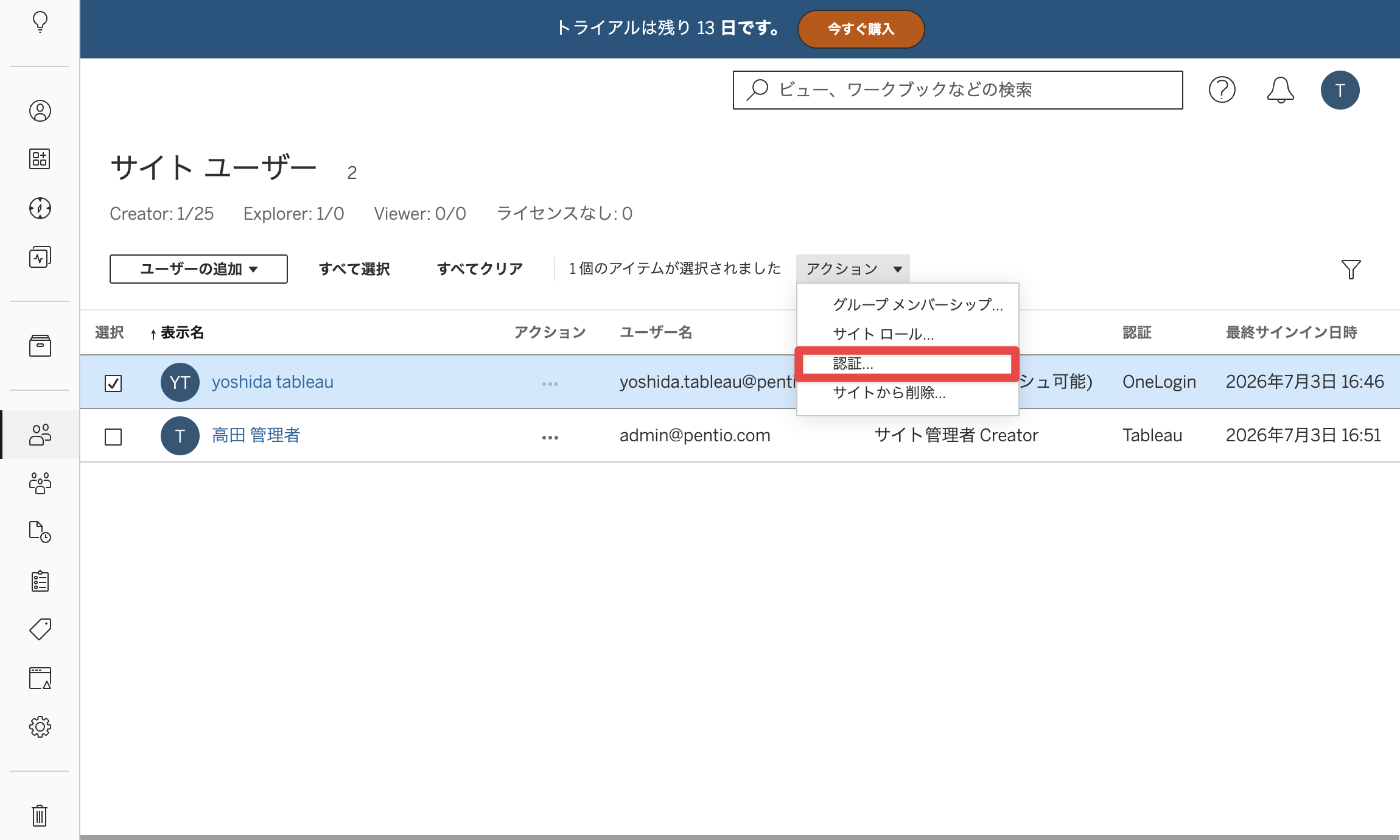Open the Collections box icon in the sidebar
This screenshot has width=1400, height=840.
click(40, 346)
